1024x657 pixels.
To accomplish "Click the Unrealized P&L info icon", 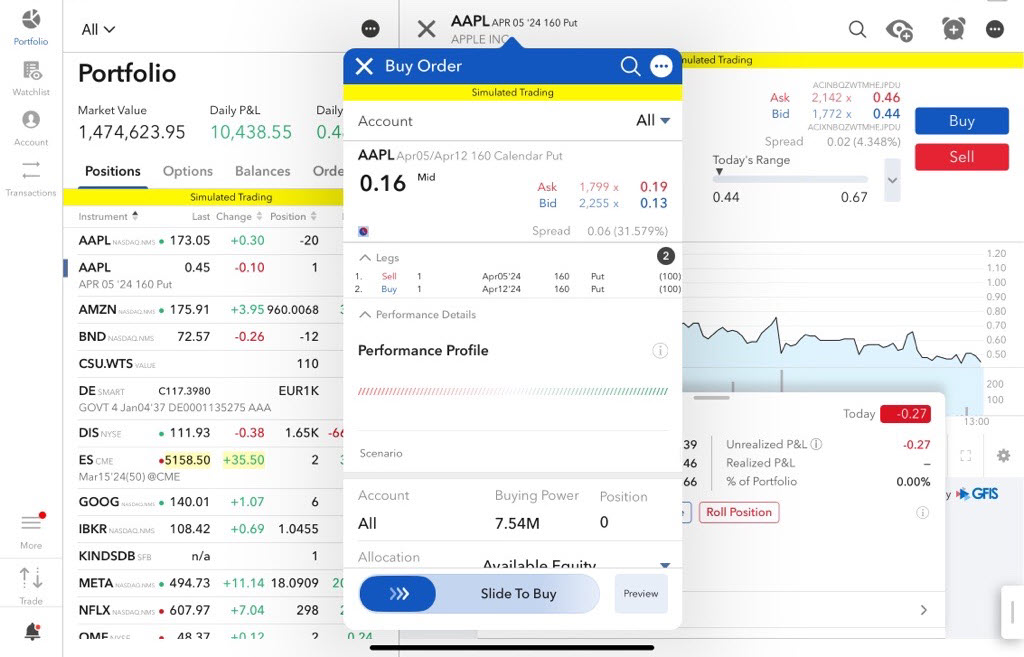I will tap(816, 444).
